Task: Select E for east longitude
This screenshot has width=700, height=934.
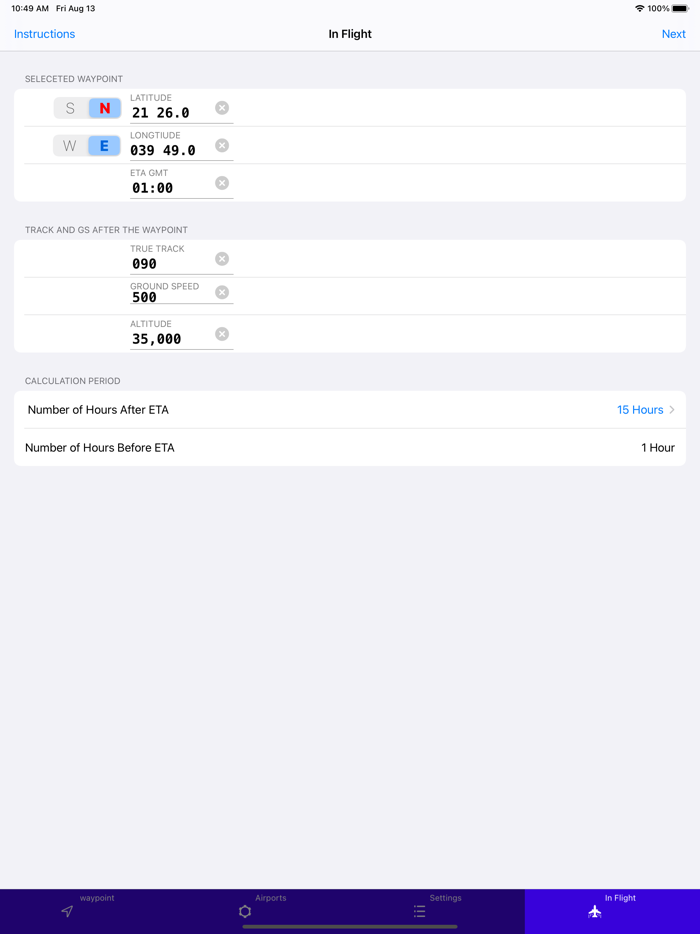Action: coord(104,146)
